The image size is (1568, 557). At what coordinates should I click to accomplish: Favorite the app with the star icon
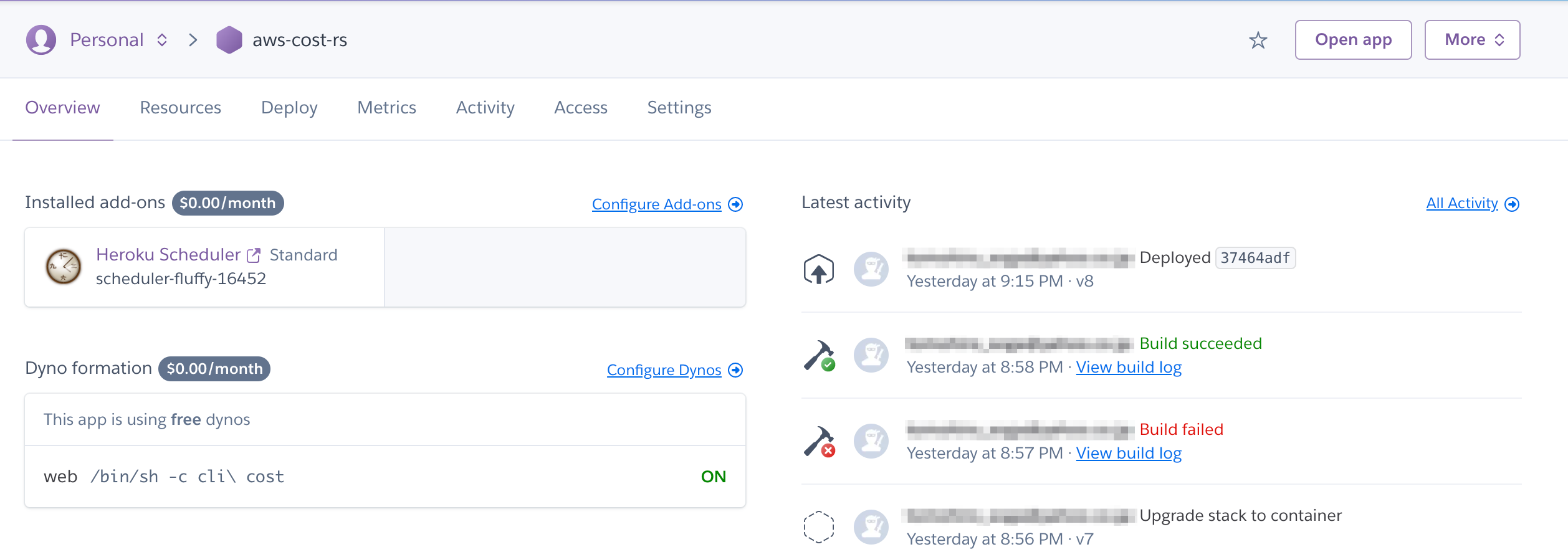tap(1258, 40)
